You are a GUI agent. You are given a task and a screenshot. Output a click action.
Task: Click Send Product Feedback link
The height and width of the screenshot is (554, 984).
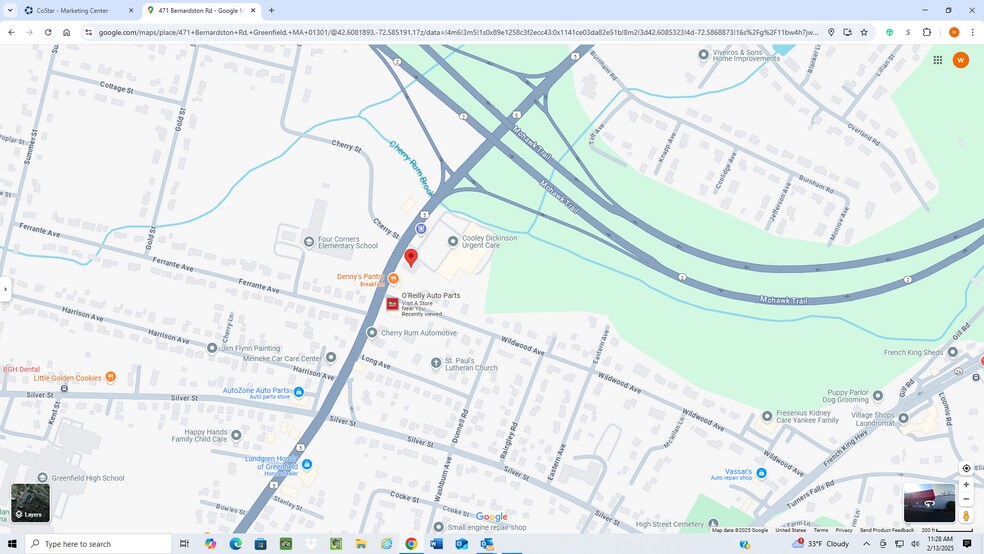[886, 530]
